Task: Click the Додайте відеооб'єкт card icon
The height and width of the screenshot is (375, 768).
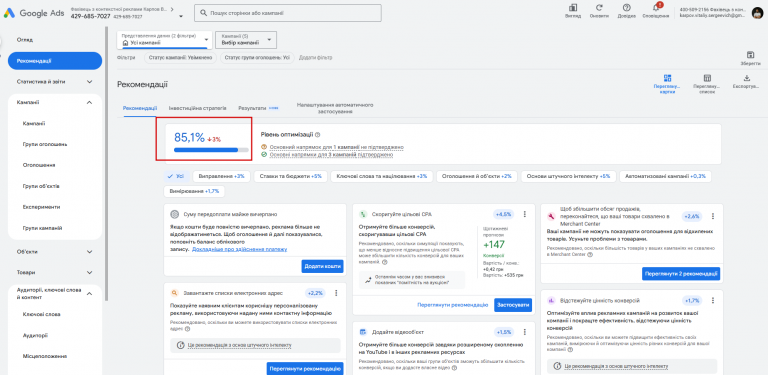Action: click(363, 332)
